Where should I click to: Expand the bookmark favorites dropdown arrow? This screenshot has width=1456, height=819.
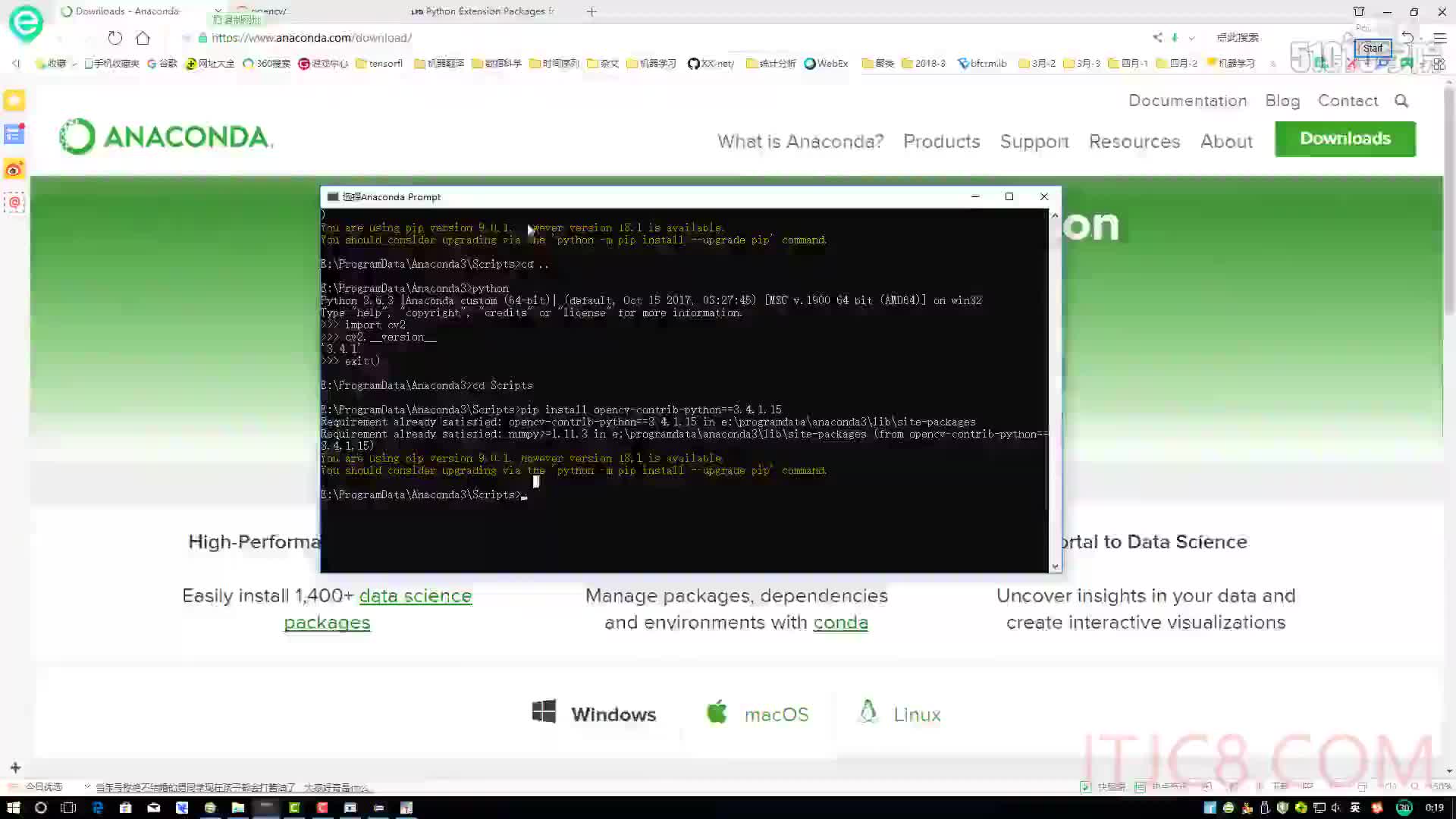(74, 64)
